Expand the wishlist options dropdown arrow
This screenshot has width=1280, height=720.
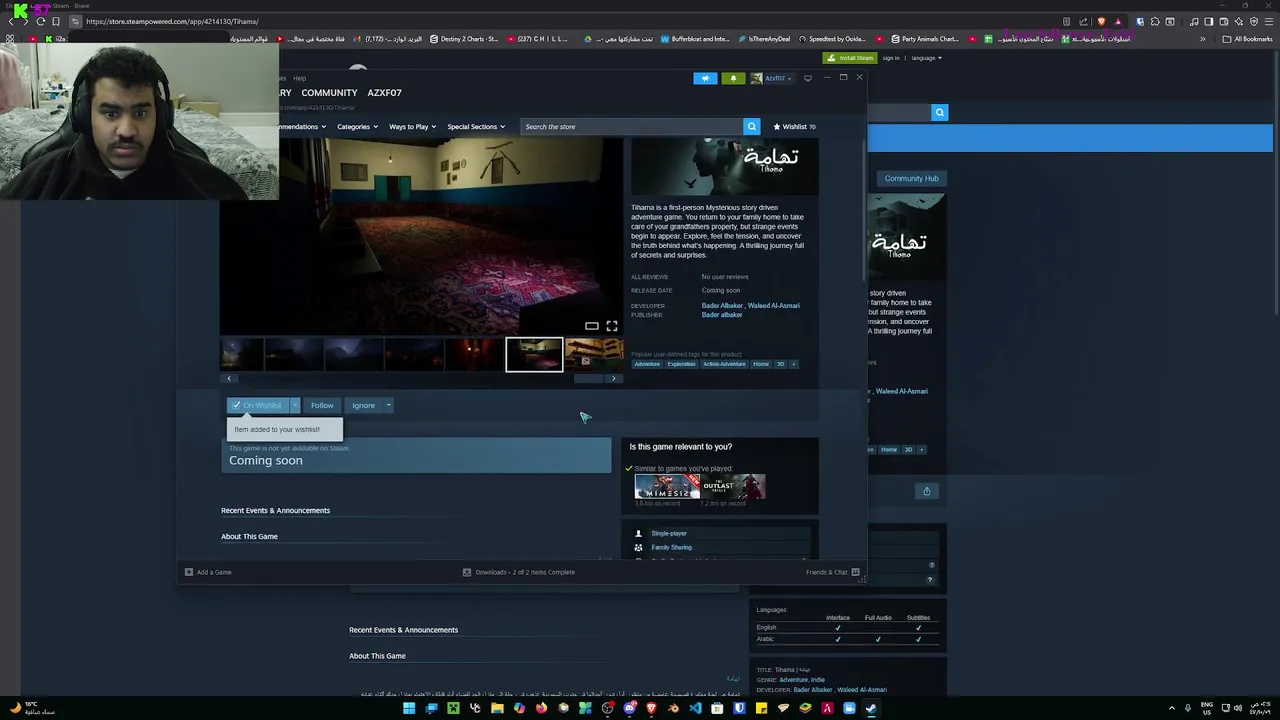(x=295, y=405)
